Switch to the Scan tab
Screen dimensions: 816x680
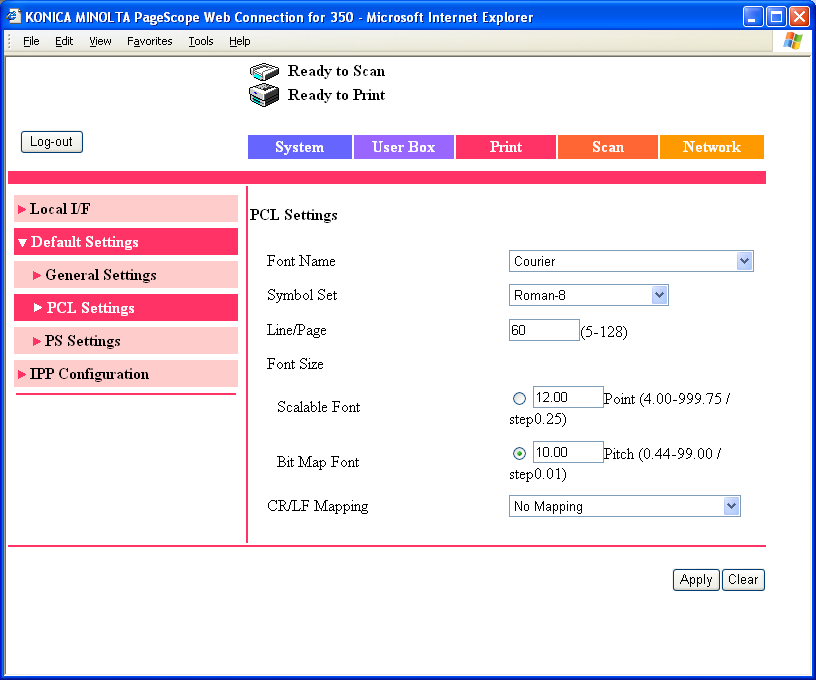(608, 147)
